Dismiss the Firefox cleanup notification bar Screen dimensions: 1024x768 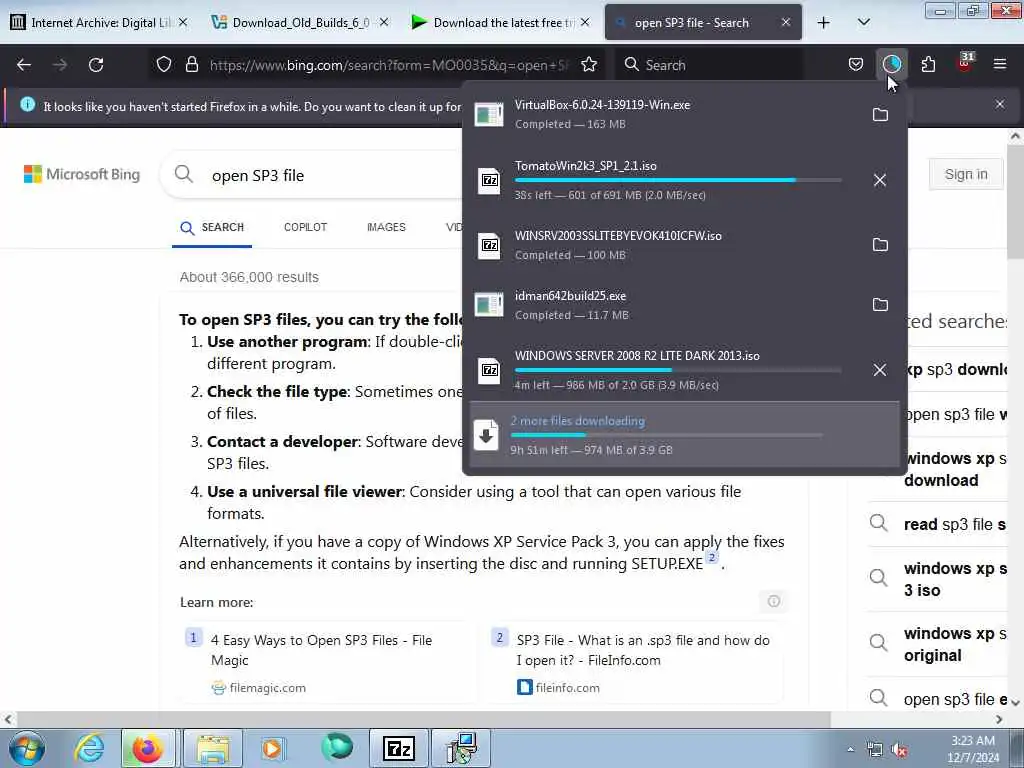[x=1000, y=104]
